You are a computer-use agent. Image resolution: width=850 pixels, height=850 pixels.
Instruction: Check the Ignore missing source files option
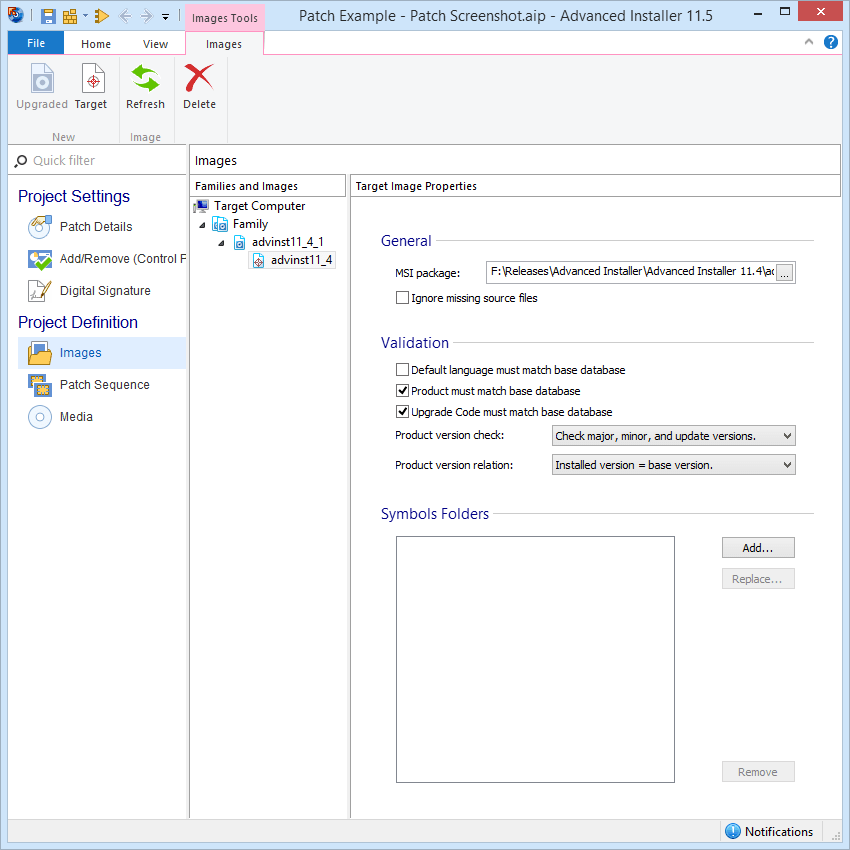tap(402, 298)
